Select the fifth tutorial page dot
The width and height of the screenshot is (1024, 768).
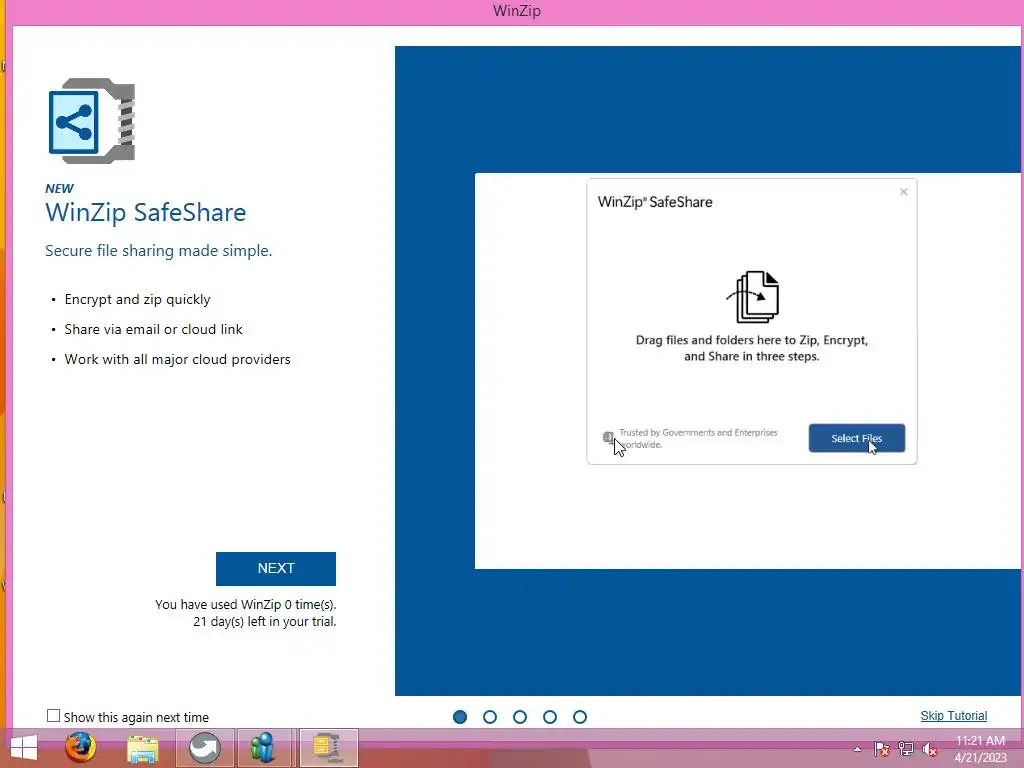point(580,717)
